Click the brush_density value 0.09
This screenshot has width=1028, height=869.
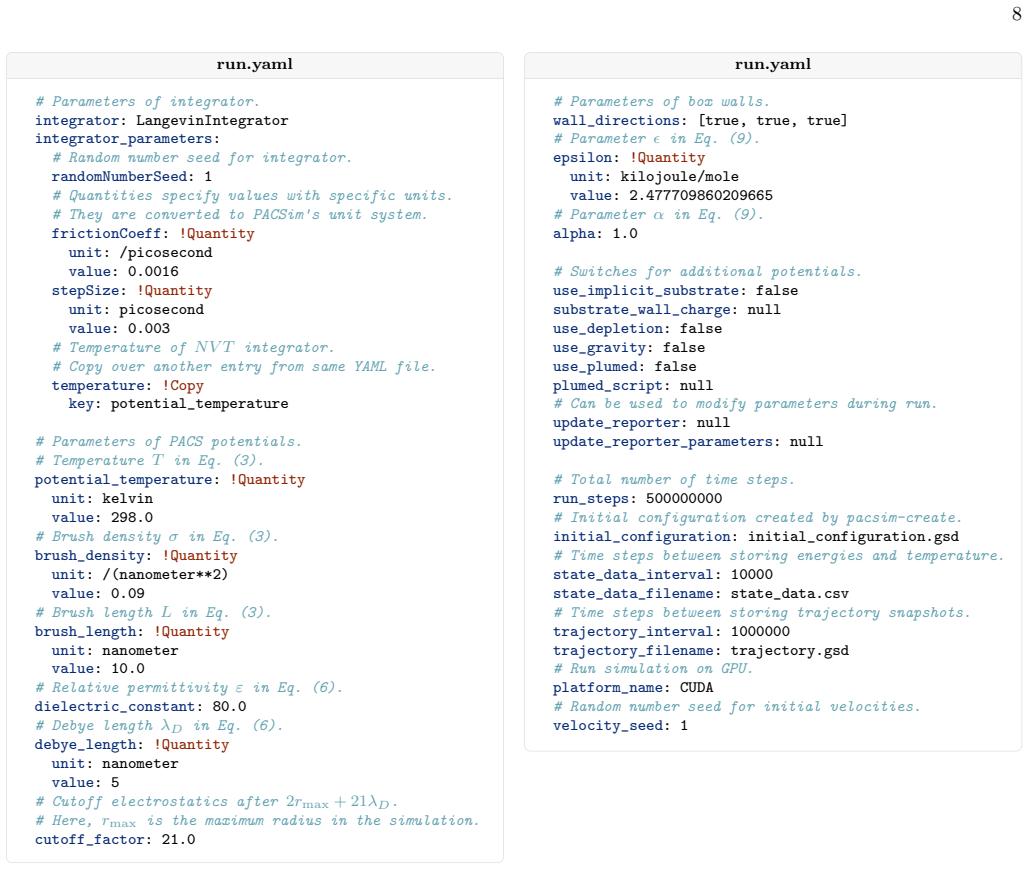(x=127, y=594)
